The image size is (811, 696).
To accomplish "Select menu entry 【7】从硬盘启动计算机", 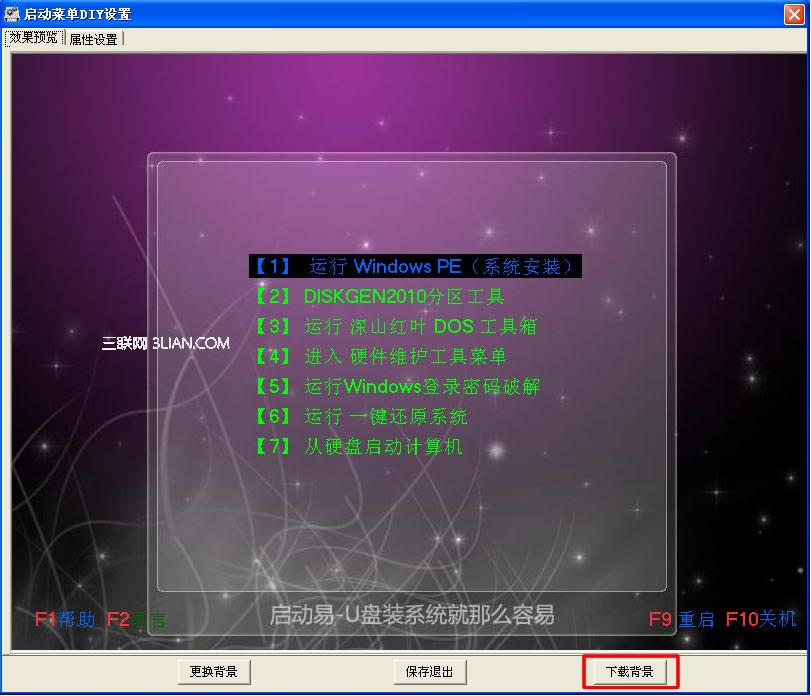I will coord(359,446).
